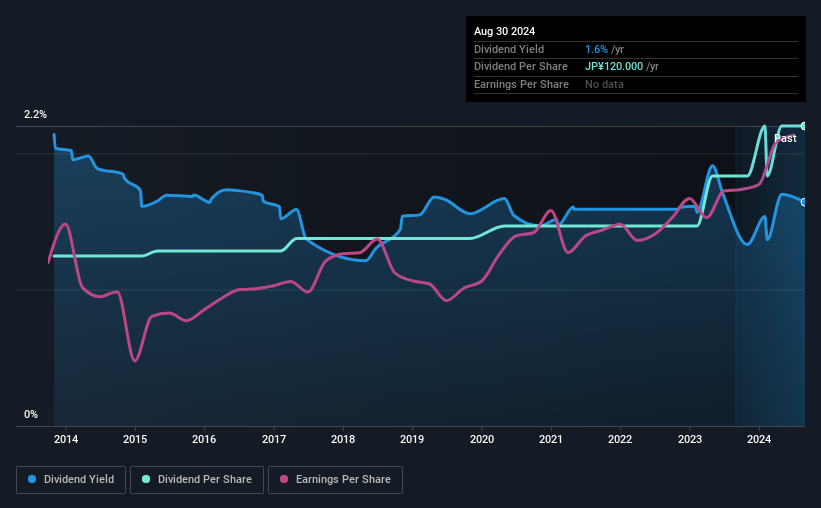821x508 pixels.
Task: Click the teal endpoint marker at chart top right
Action: click(x=804, y=126)
